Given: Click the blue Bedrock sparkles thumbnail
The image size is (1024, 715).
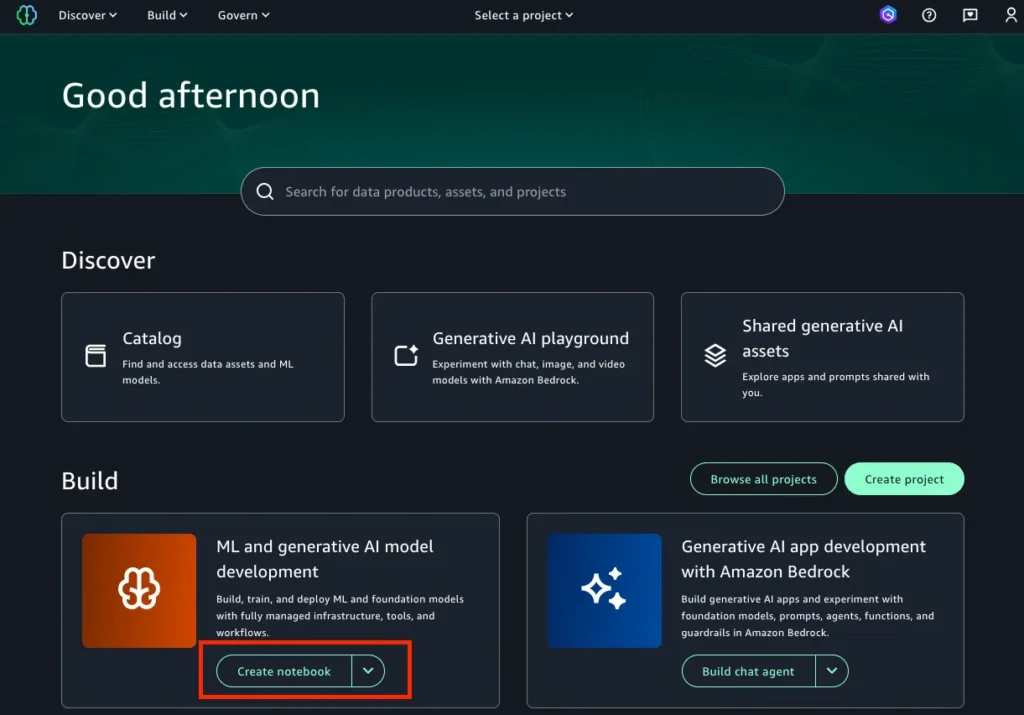Looking at the screenshot, I should [x=604, y=590].
